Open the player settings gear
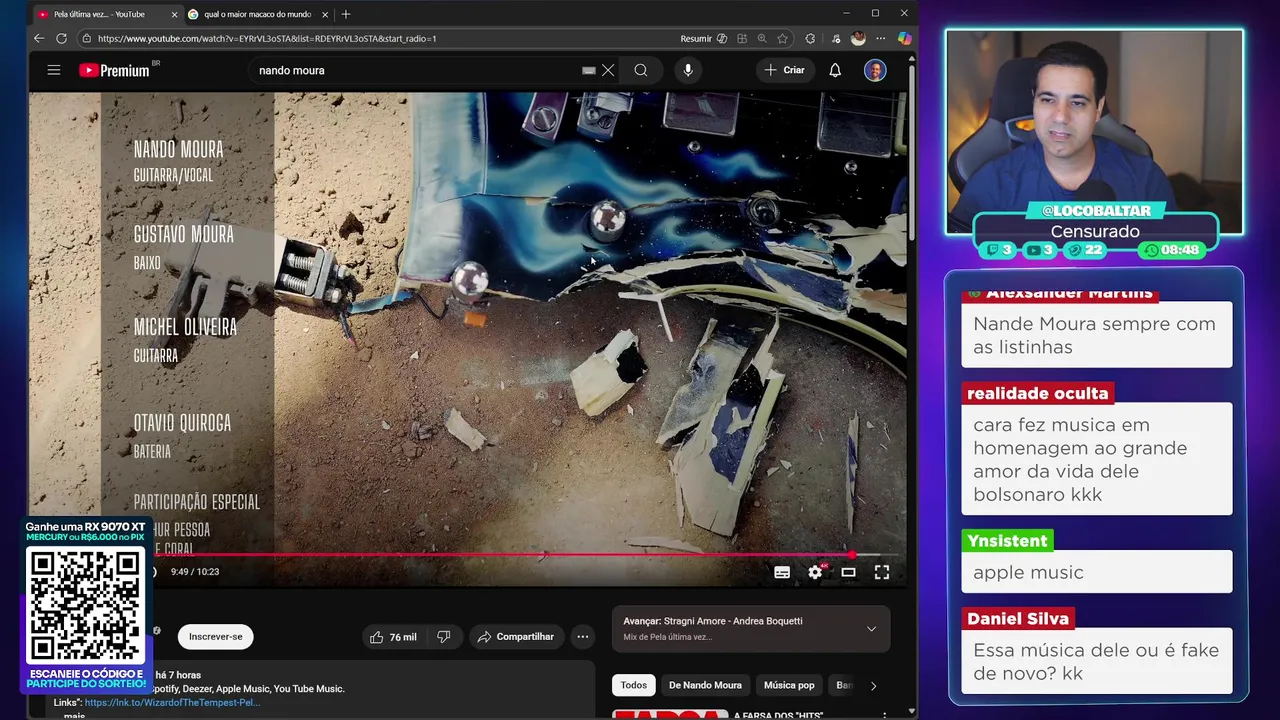The image size is (1280, 720). 815,572
